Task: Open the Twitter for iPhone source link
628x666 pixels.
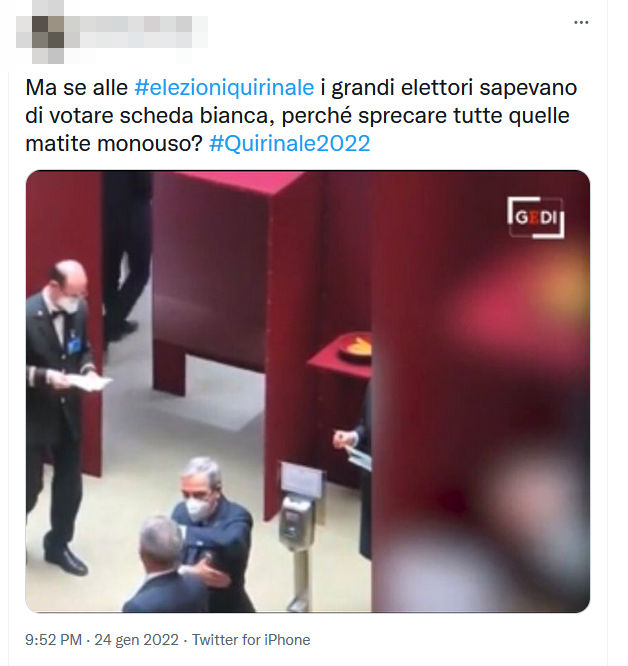Action: (251, 640)
